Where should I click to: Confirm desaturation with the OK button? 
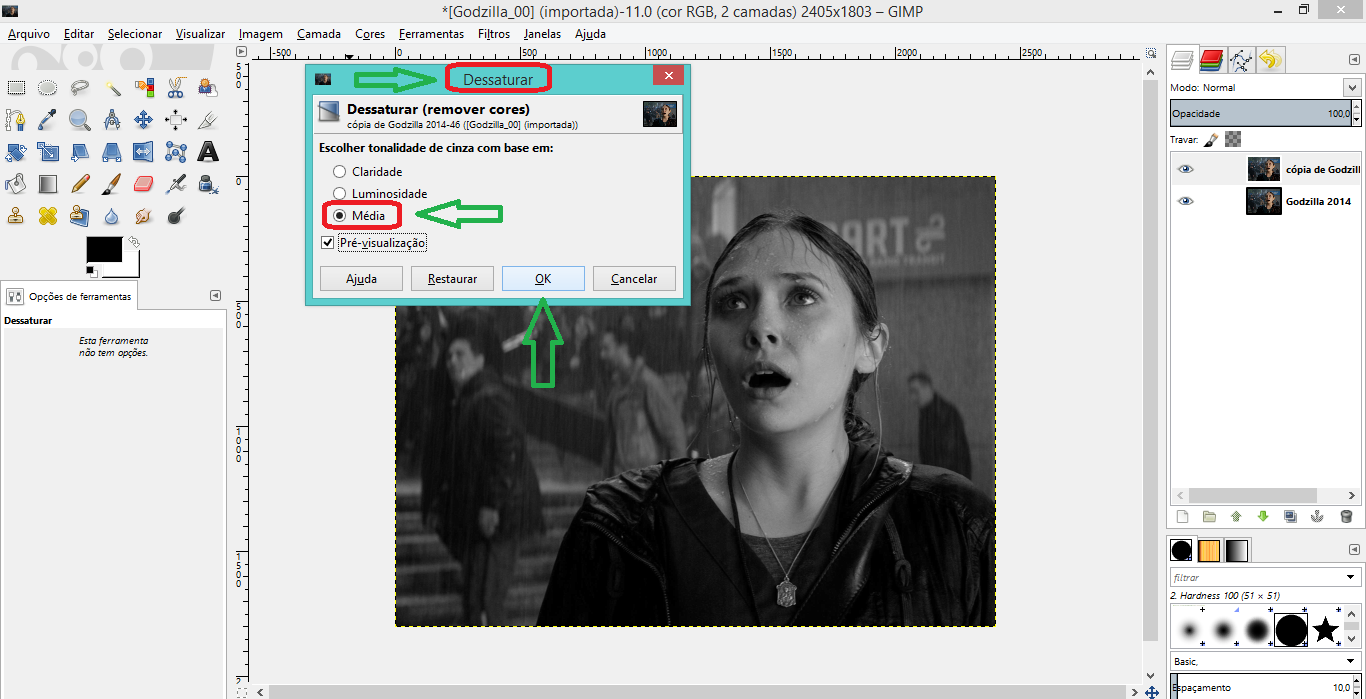pos(543,279)
